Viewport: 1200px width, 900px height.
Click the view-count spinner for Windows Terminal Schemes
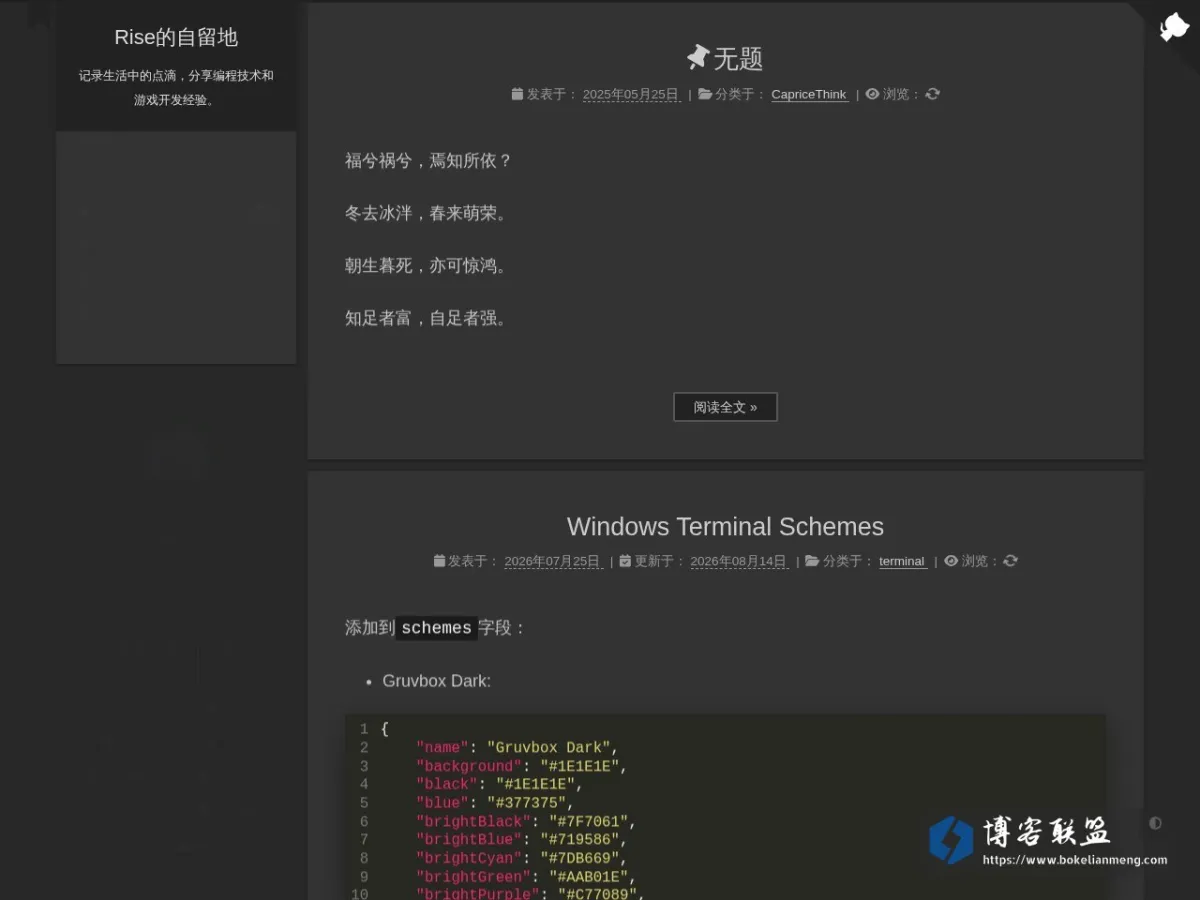pyautogui.click(x=1011, y=561)
